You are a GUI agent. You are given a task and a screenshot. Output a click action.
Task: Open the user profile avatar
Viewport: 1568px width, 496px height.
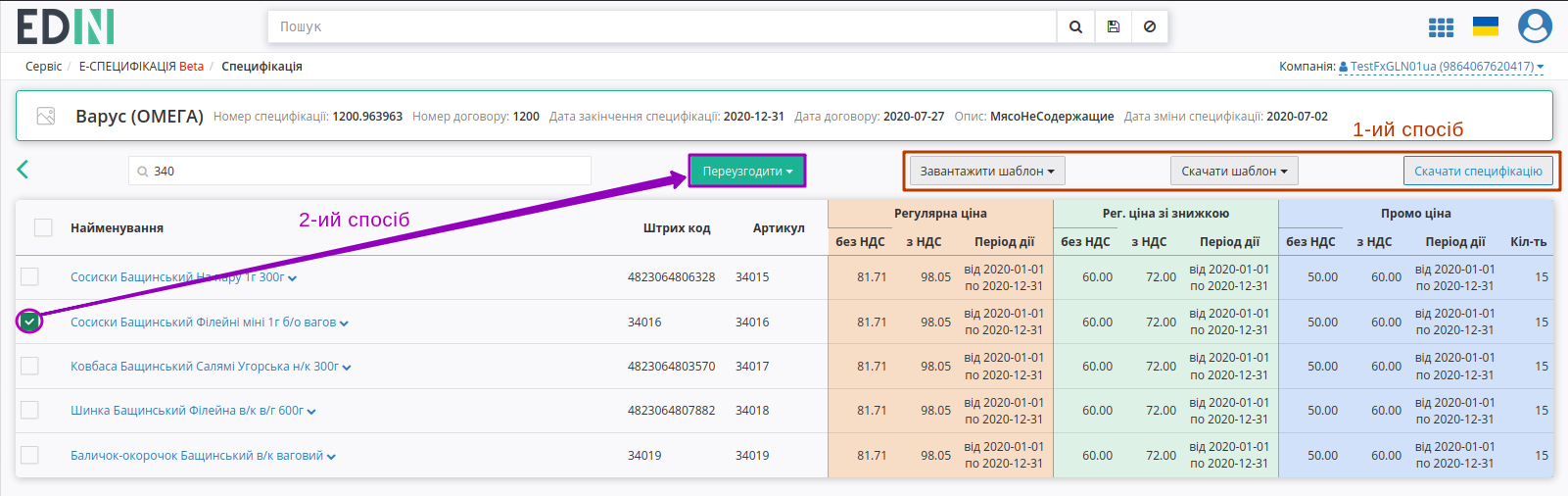pos(1535,26)
